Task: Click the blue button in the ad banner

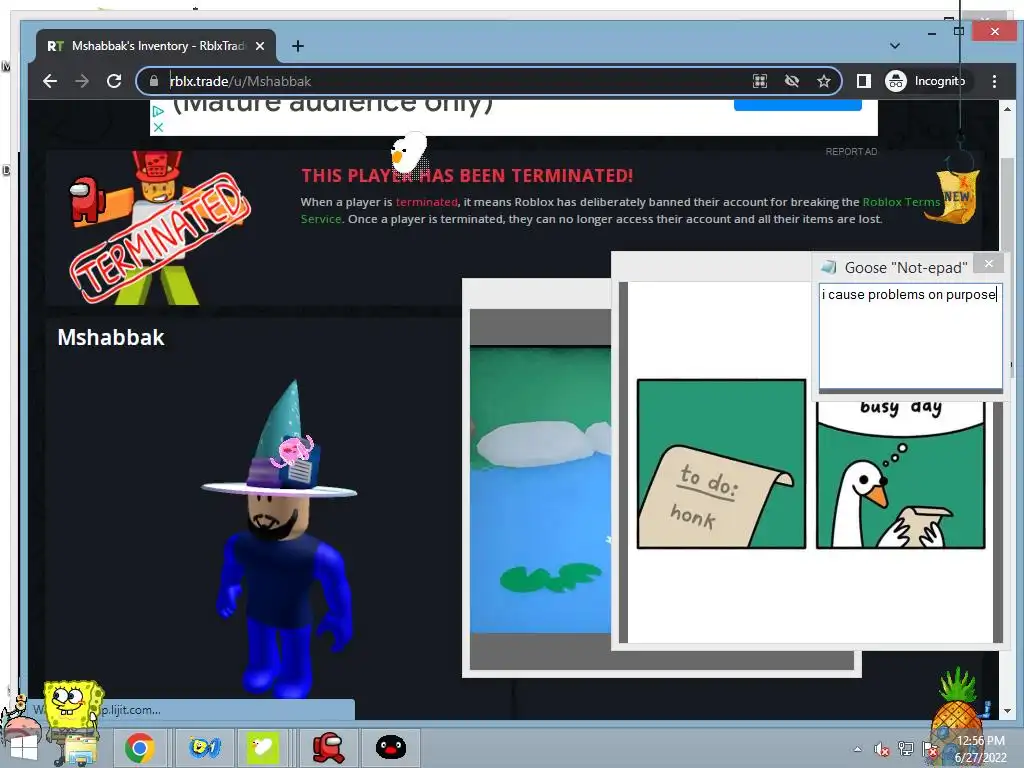Action: click(x=797, y=105)
